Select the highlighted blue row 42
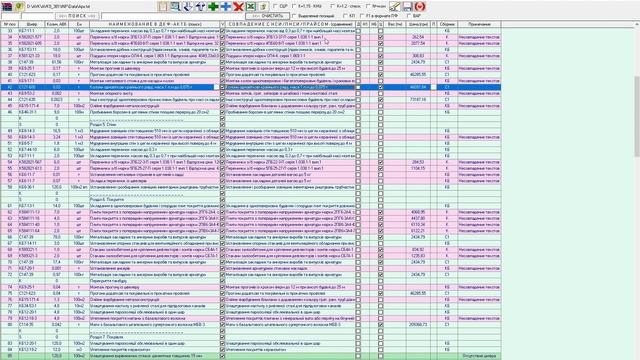Viewport: 640px width, 360px height. tap(251, 87)
